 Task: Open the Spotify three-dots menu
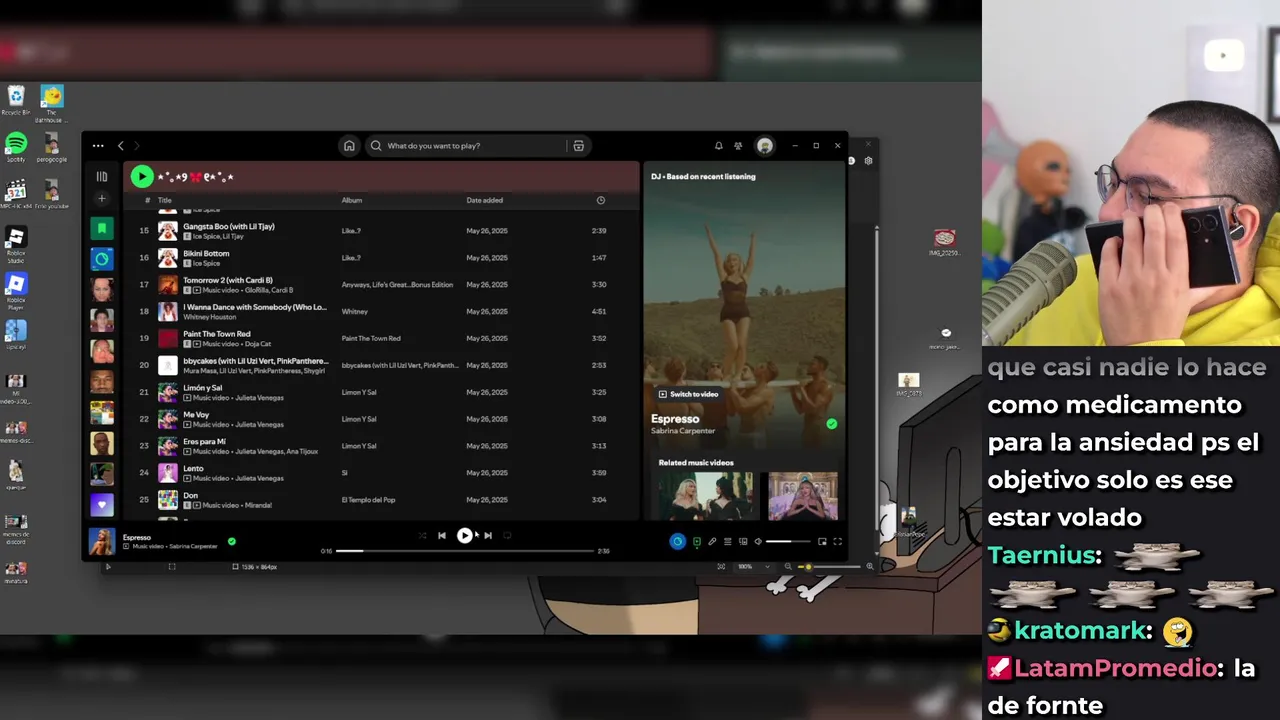[x=98, y=146]
